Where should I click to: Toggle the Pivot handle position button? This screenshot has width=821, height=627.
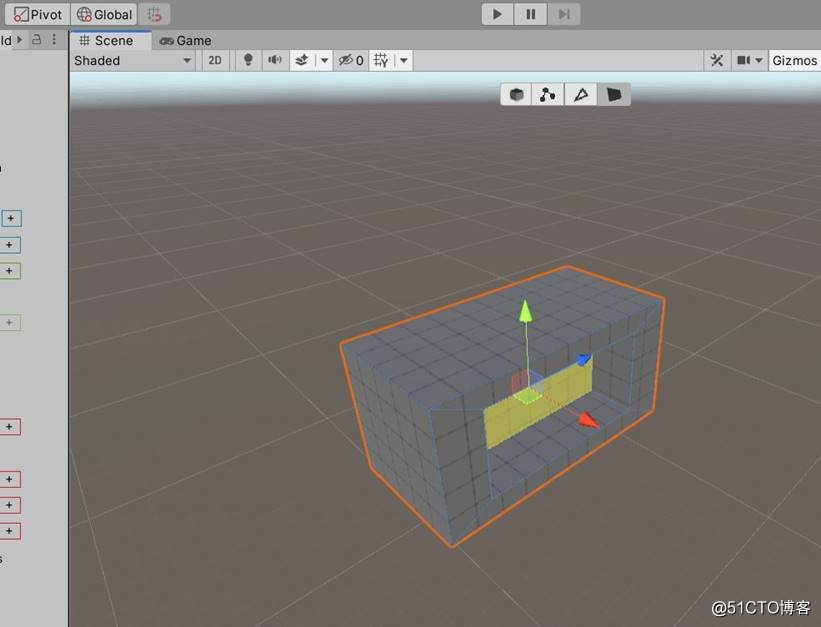tap(38, 14)
